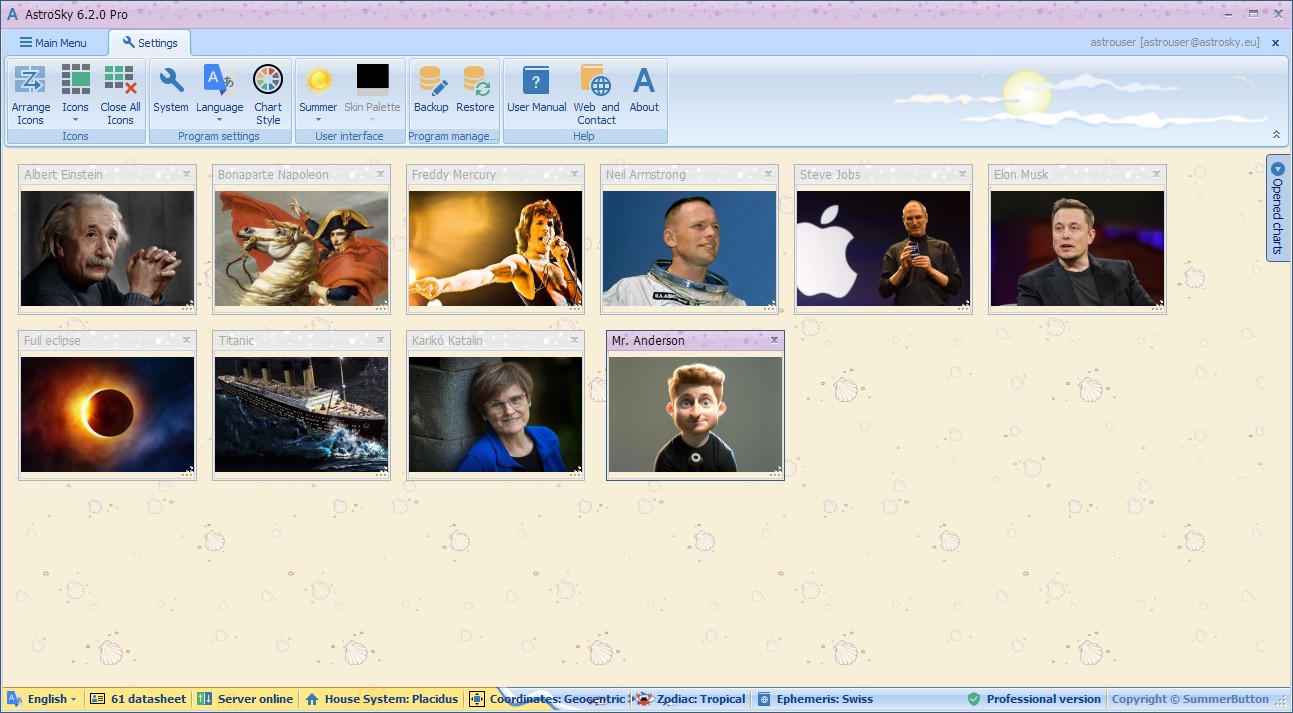Open Karikó Katalin chart thumbnail

click(x=495, y=414)
